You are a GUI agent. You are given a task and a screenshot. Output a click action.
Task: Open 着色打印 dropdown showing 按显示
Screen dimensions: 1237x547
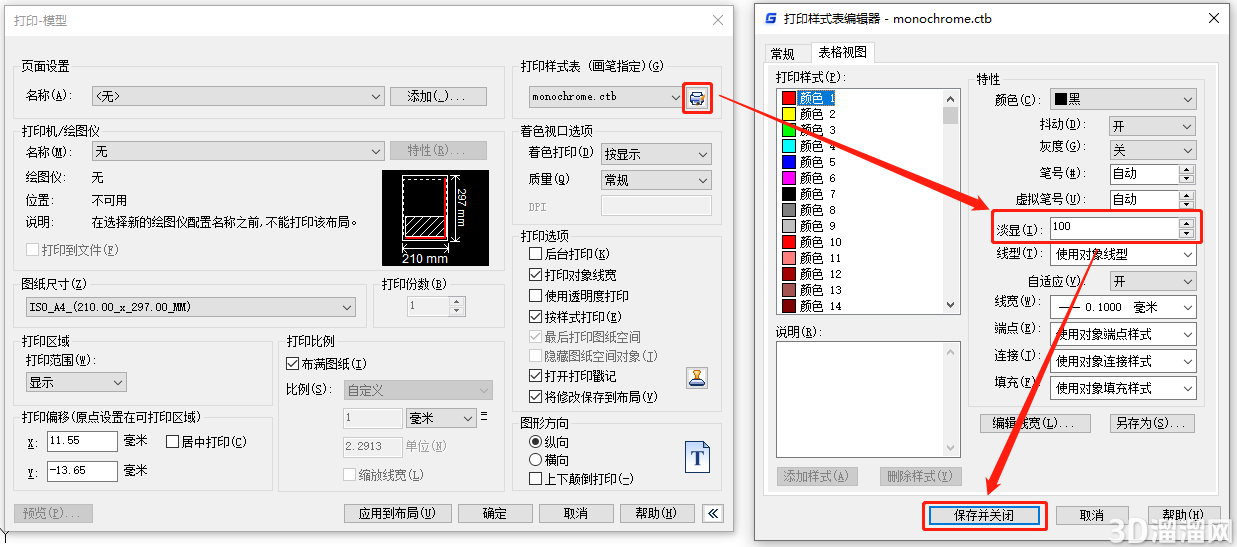pyautogui.click(x=656, y=154)
